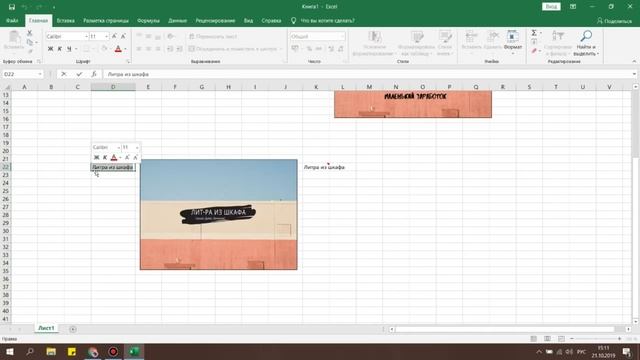
Task: Open mini toolbar font size dropdown
Action: point(137,147)
